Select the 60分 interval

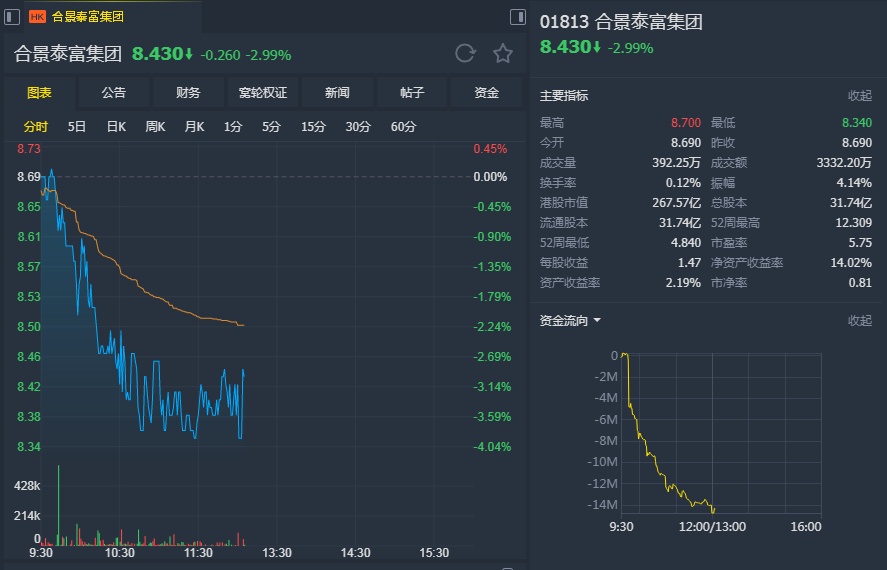(x=403, y=127)
